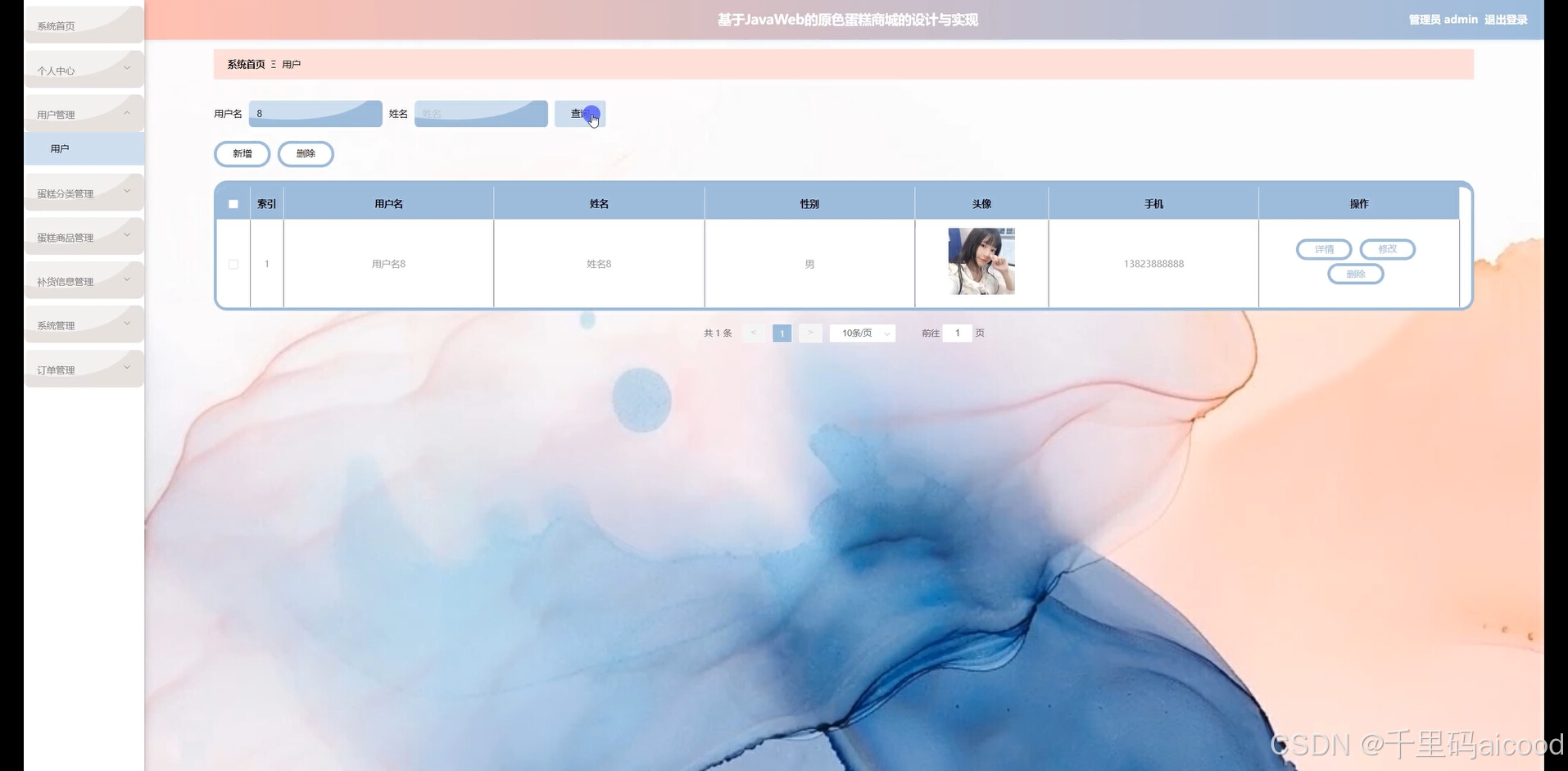Viewport: 1568px width, 771px height.
Task: Focus the 姓名 search field
Action: click(x=481, y=114)
